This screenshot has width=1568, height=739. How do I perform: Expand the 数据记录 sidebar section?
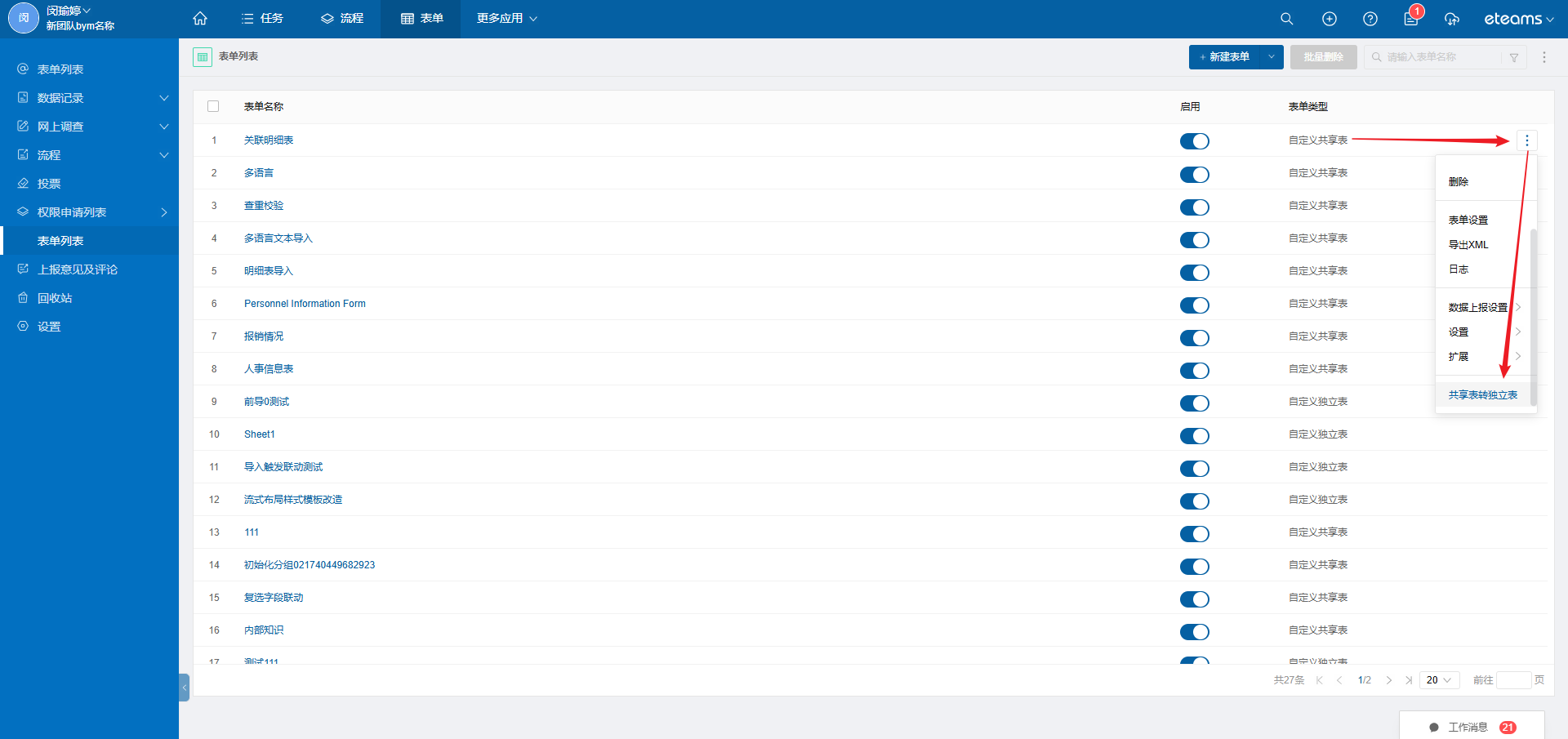(164, 98)
